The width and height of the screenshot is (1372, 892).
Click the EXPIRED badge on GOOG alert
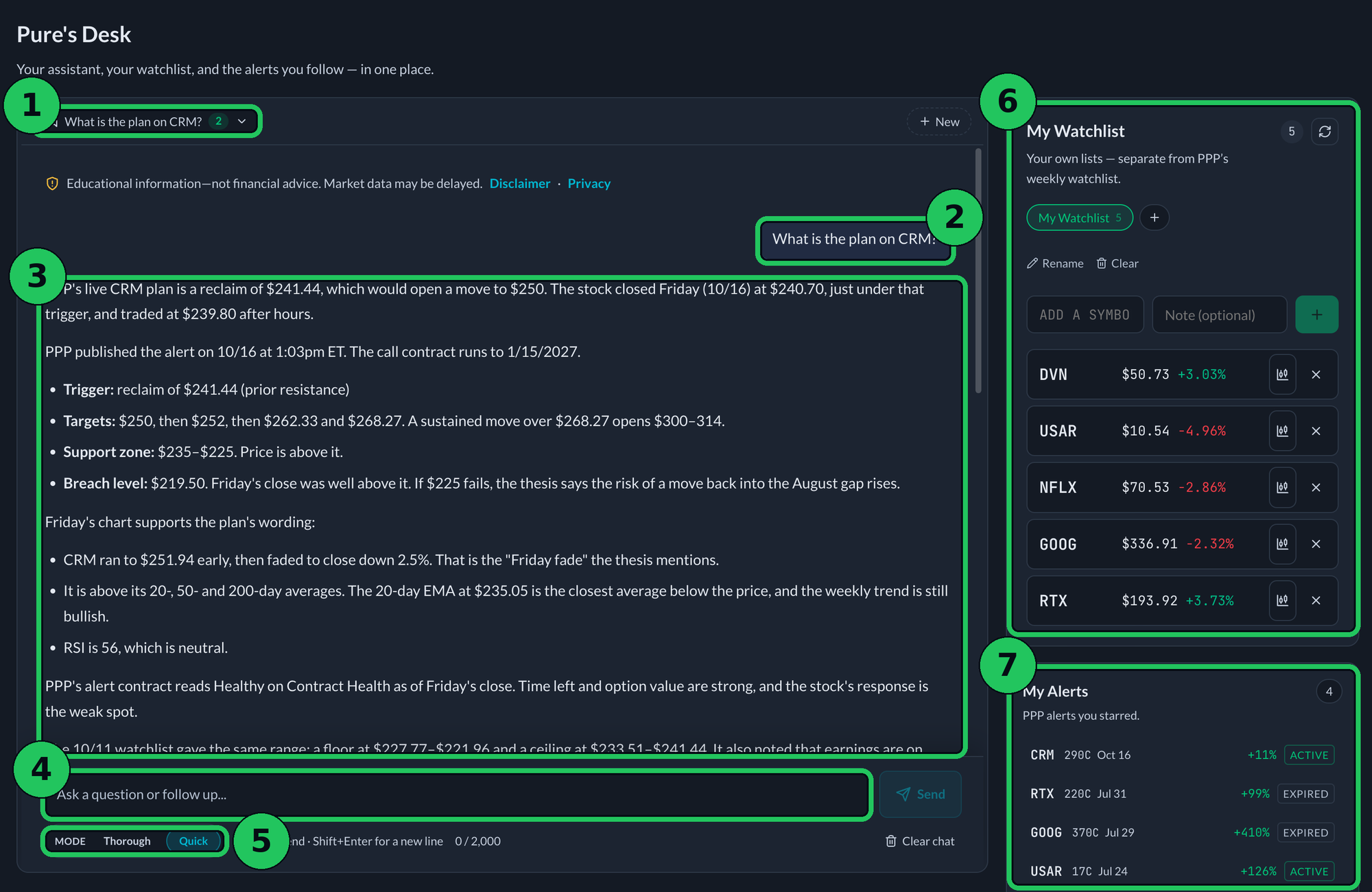[x=1305, y=832]
